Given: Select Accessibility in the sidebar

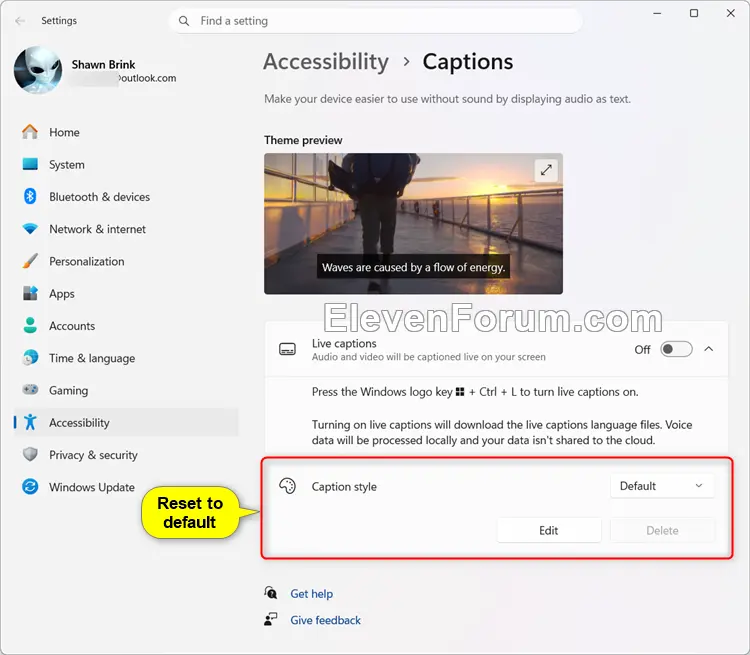Looking at the screenshot, I should pos(126,422).
